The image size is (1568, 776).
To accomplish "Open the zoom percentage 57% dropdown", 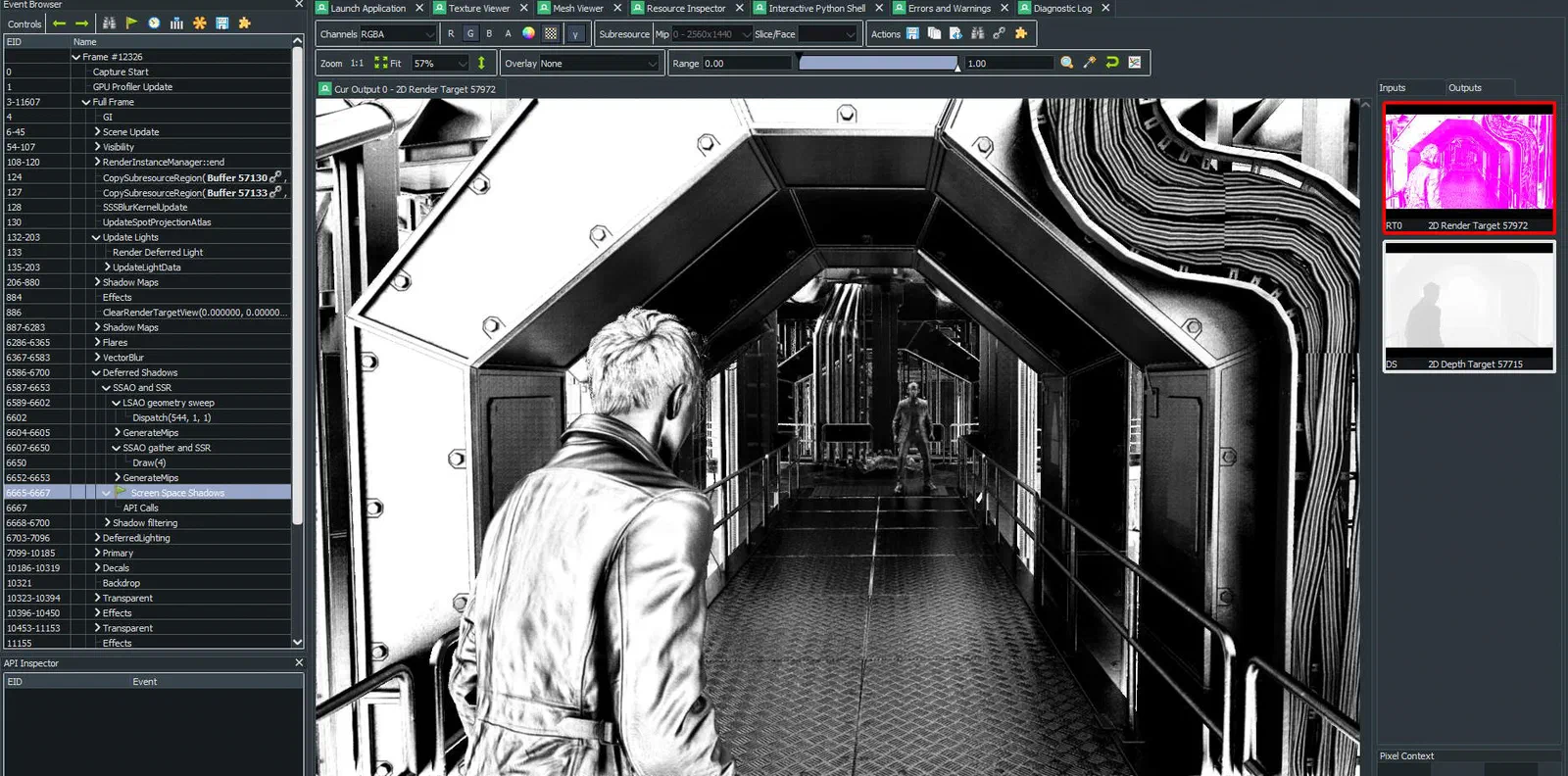I will coord(440,64).
